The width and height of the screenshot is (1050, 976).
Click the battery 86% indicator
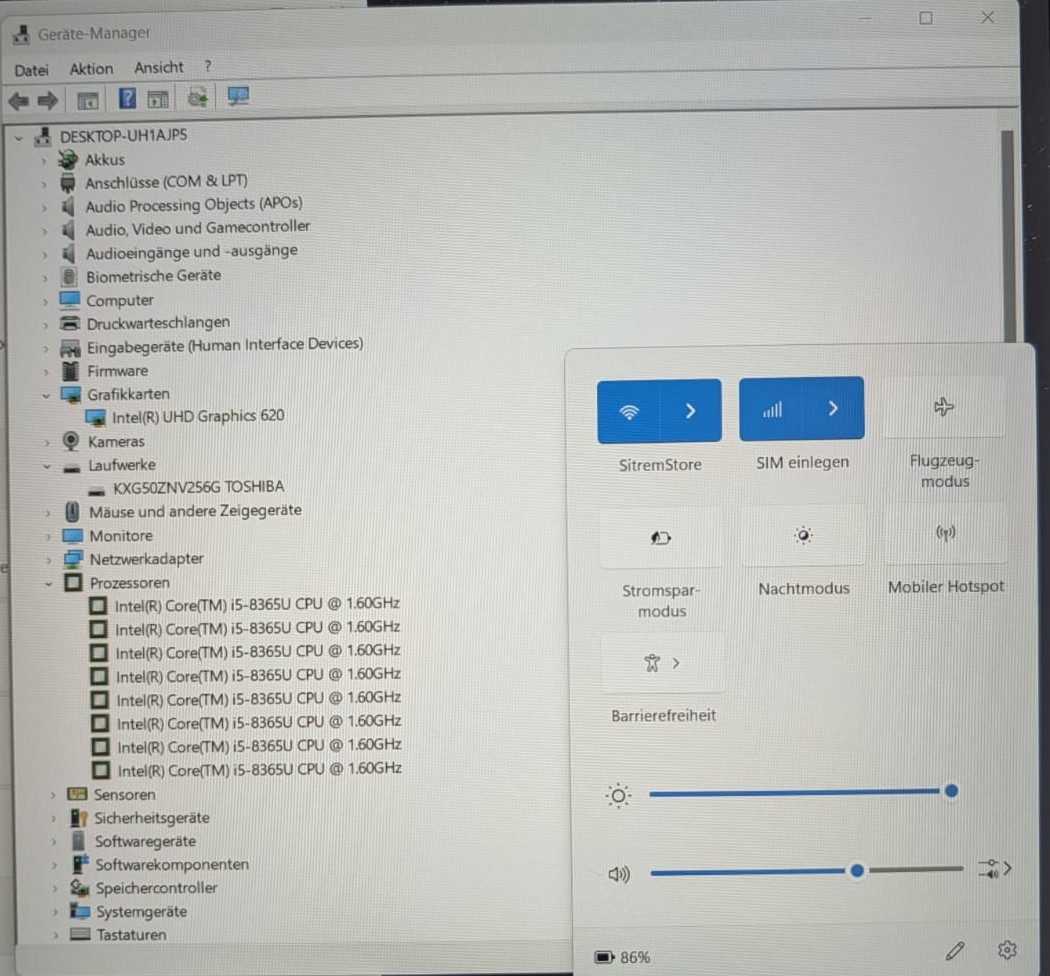point(622,957)
